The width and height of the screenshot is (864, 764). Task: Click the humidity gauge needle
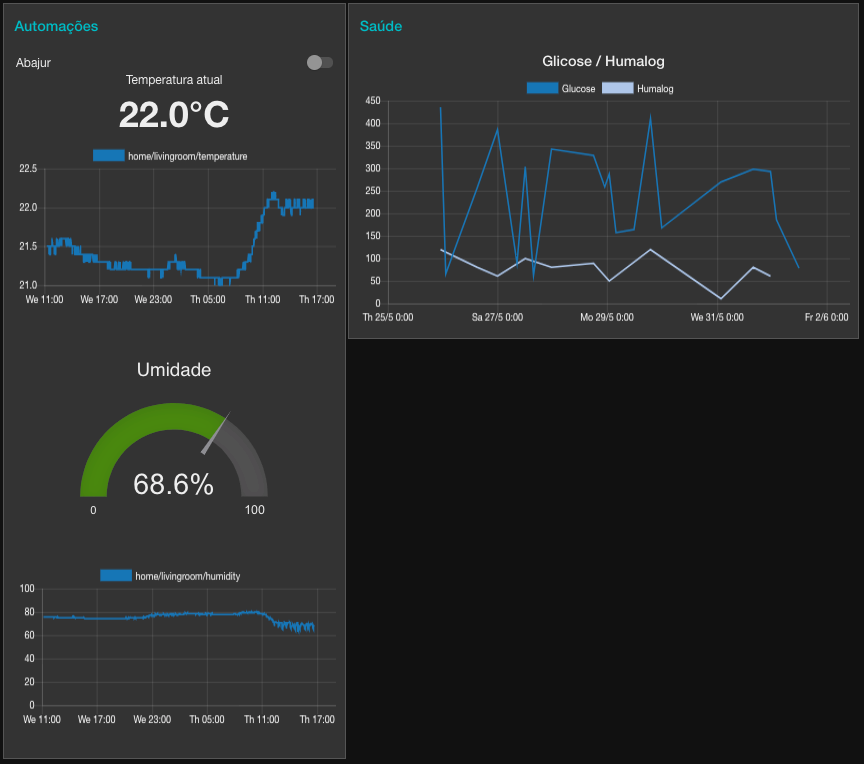[215, 434]
